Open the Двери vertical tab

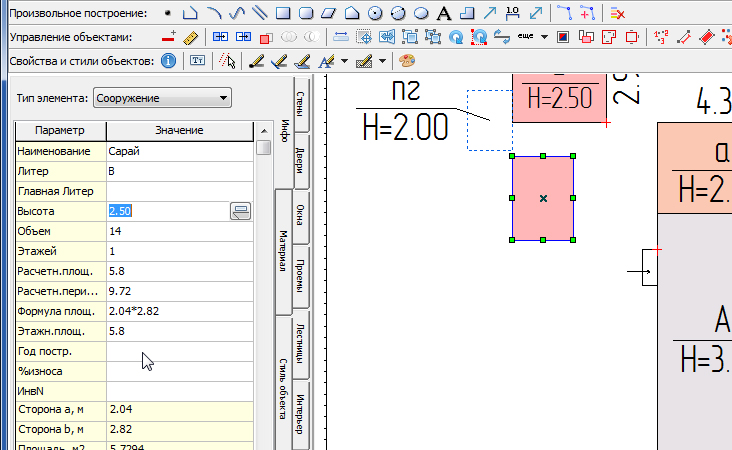point(300,160)
